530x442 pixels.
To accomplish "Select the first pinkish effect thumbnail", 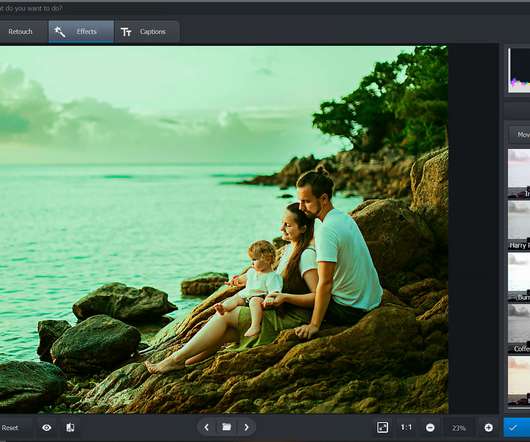I will 519,174.
